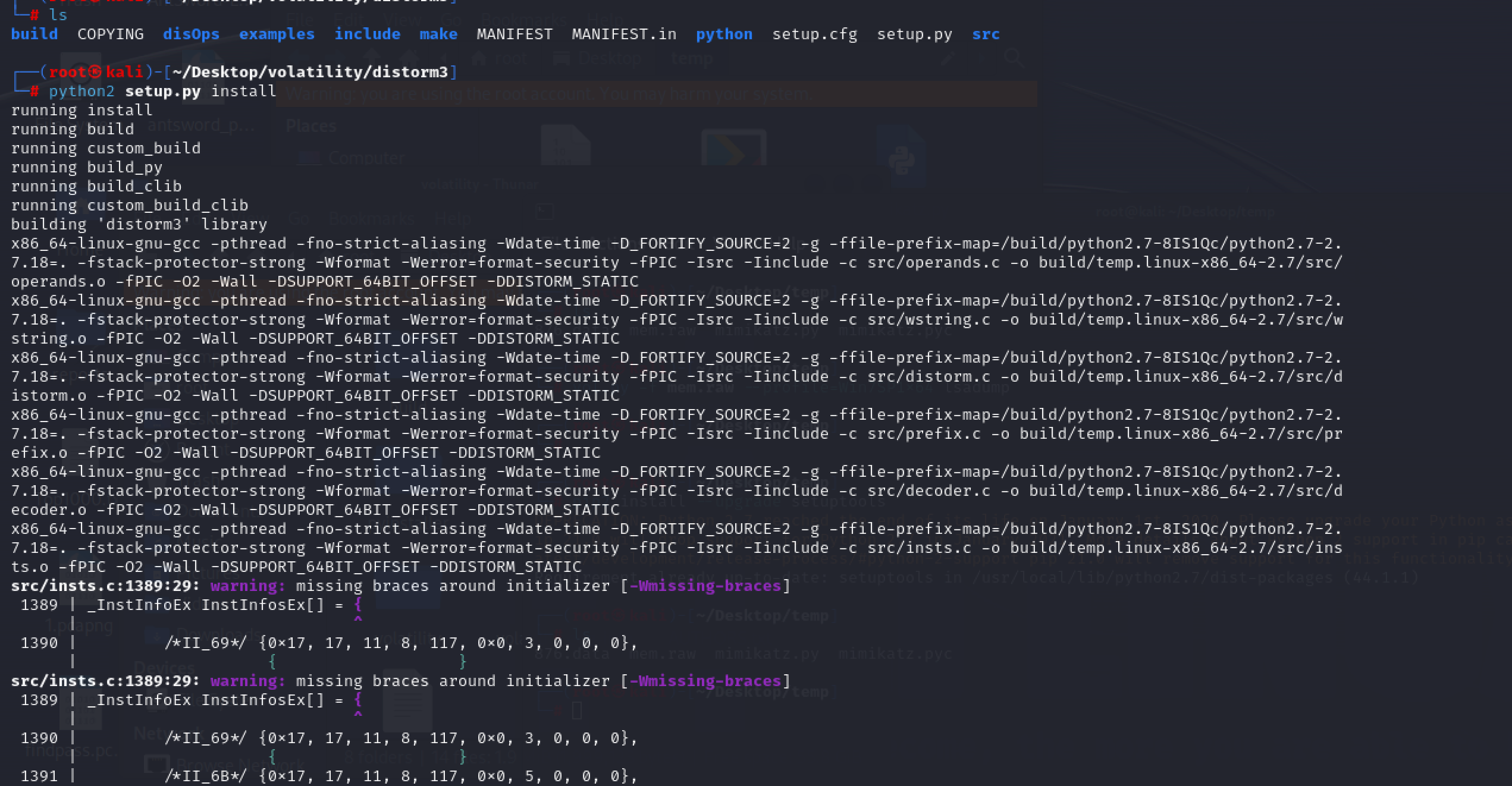Click 'src/operands.c' in the gcc command
Screen dimensions: 1512x786
(x=933, y=263)
